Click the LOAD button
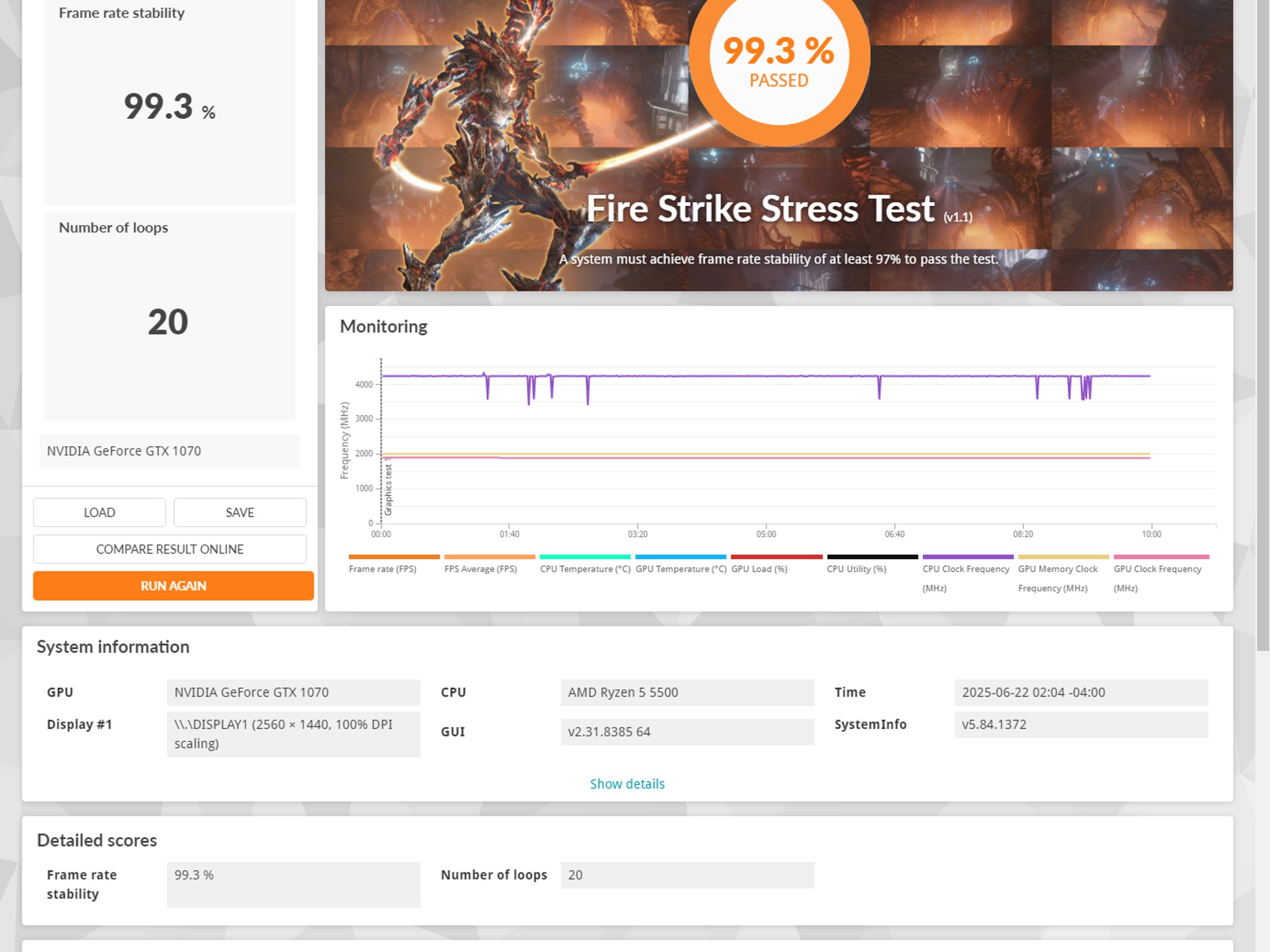Screen dimensions: 1270x952 pos(99,512)
